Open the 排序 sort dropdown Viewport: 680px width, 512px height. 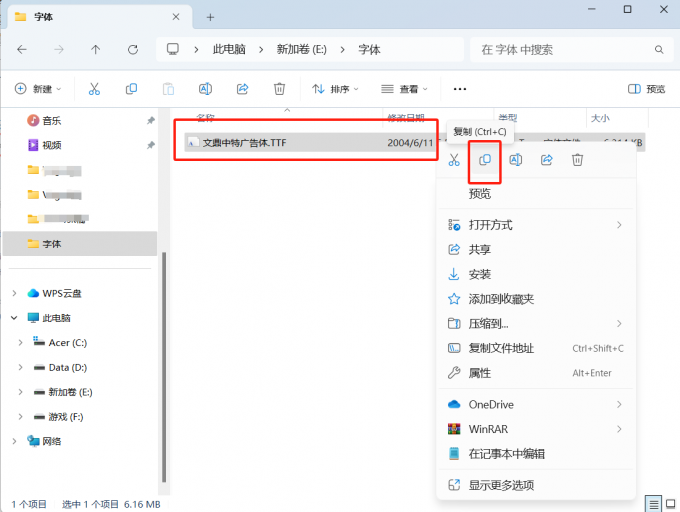[335, 89]
